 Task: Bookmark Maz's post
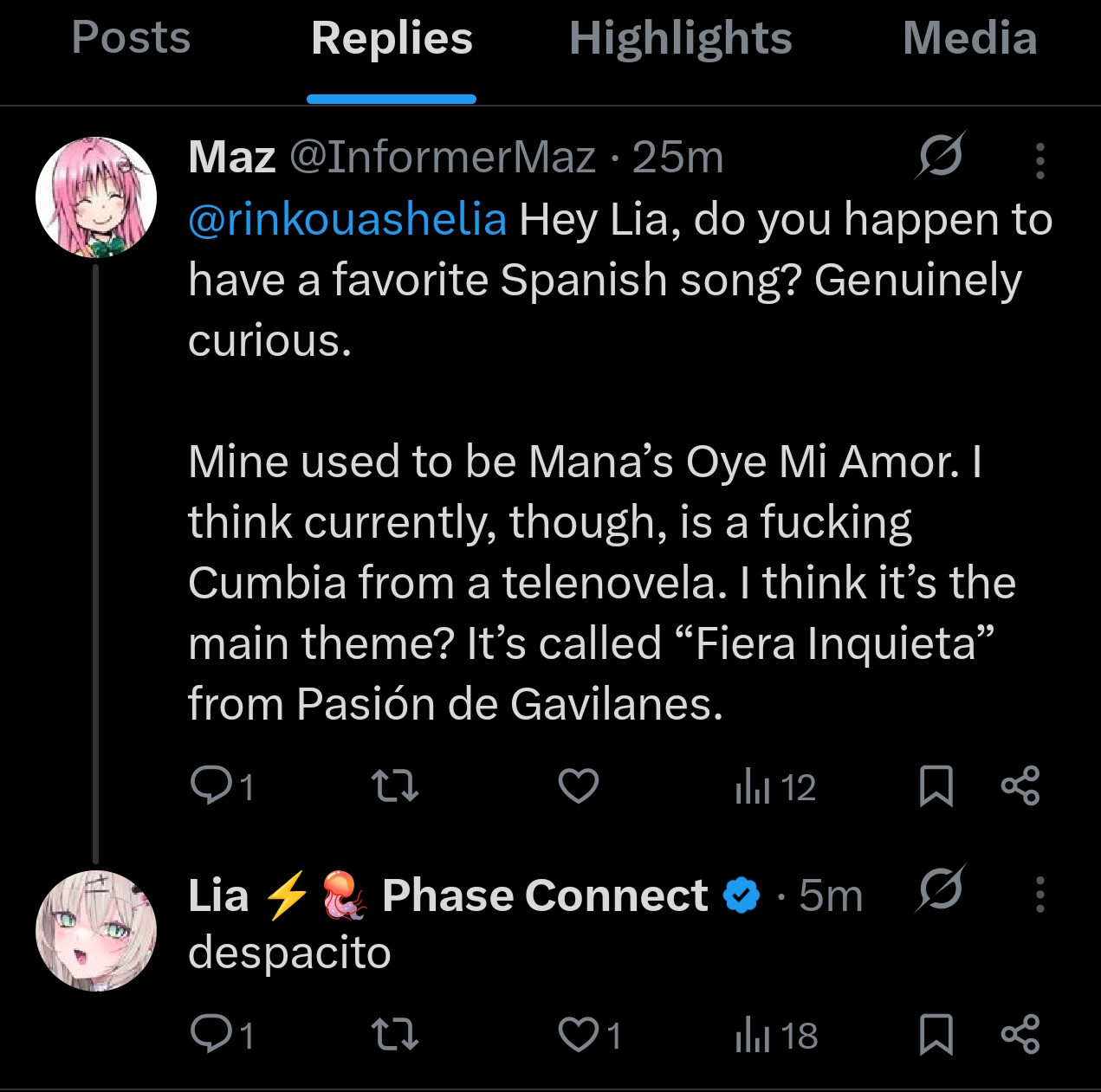coord(936,786)
